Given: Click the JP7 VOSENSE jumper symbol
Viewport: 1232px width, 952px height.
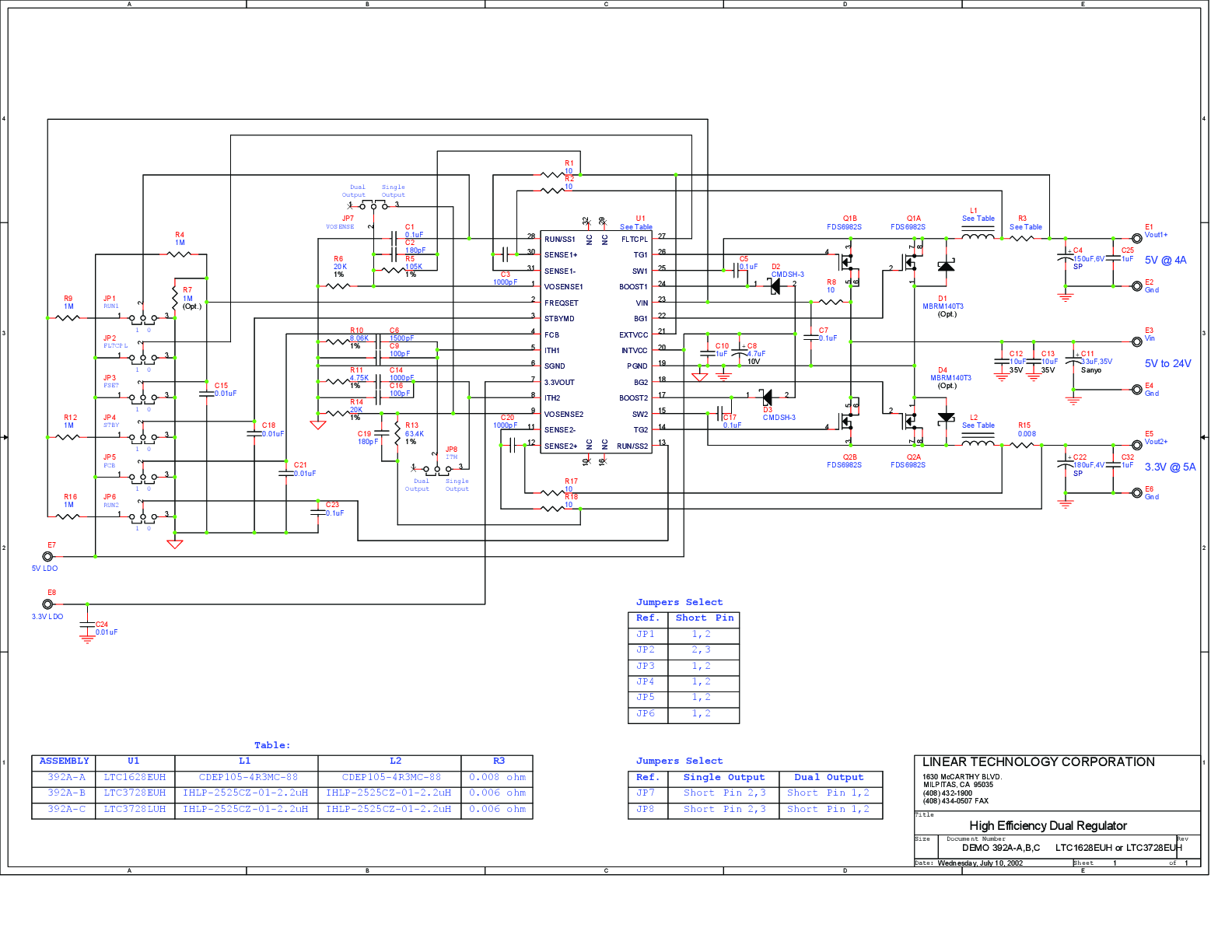Looking at the screenshot, I should click(x=373, y=206).
